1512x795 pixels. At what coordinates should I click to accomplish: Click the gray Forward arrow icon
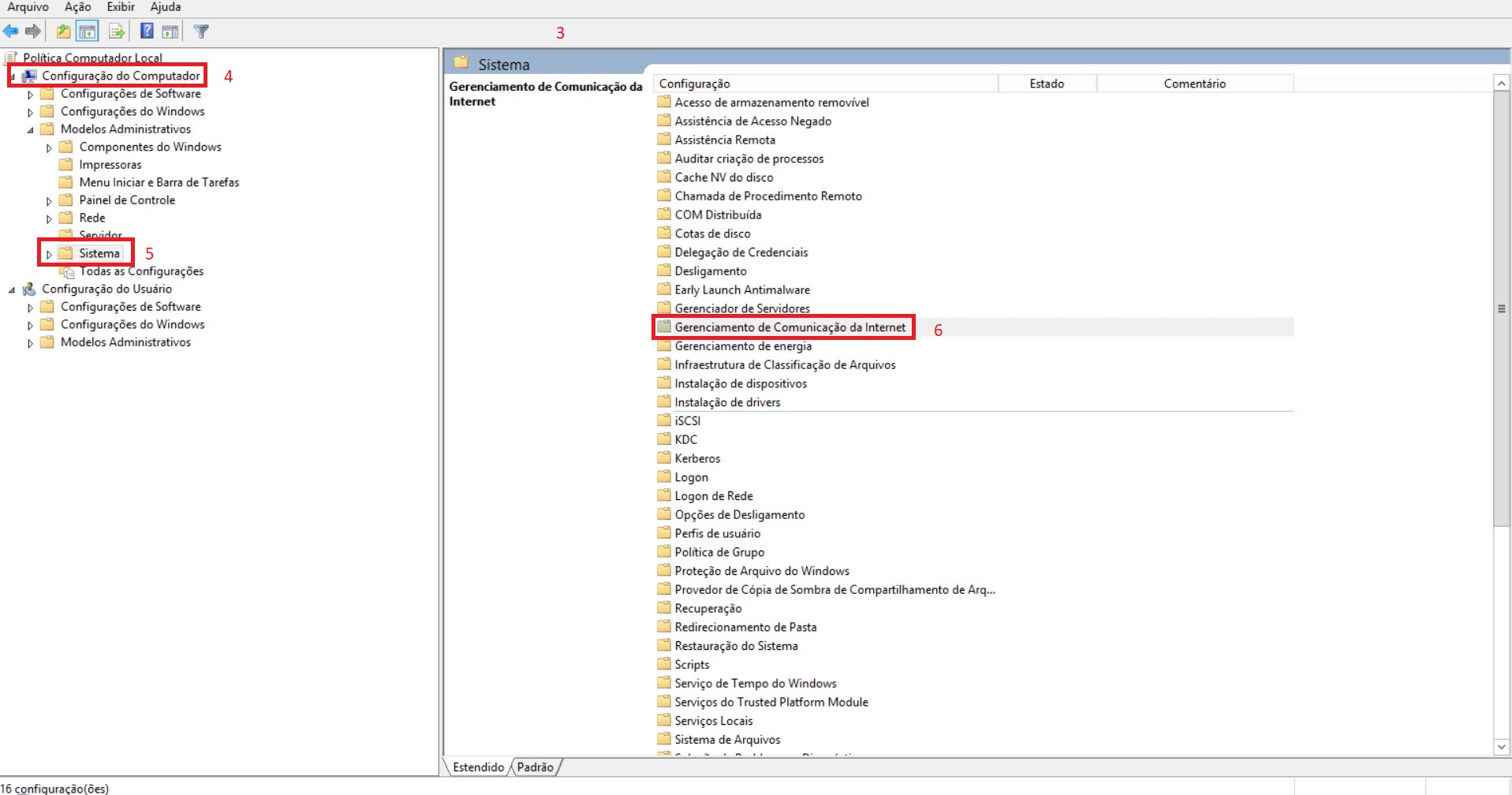click(33, 32)
